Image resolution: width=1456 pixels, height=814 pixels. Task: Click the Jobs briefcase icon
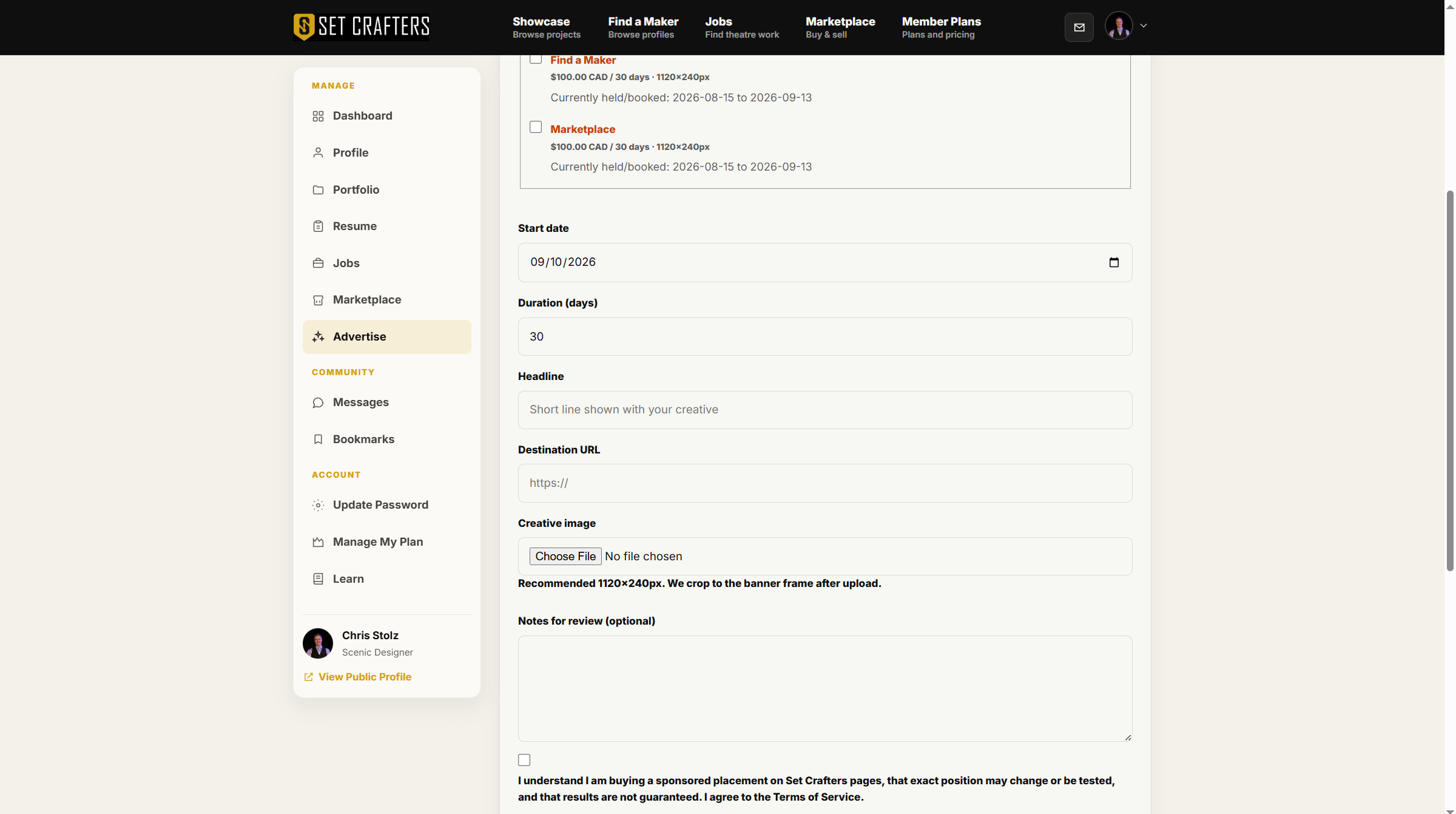[318, 263]
